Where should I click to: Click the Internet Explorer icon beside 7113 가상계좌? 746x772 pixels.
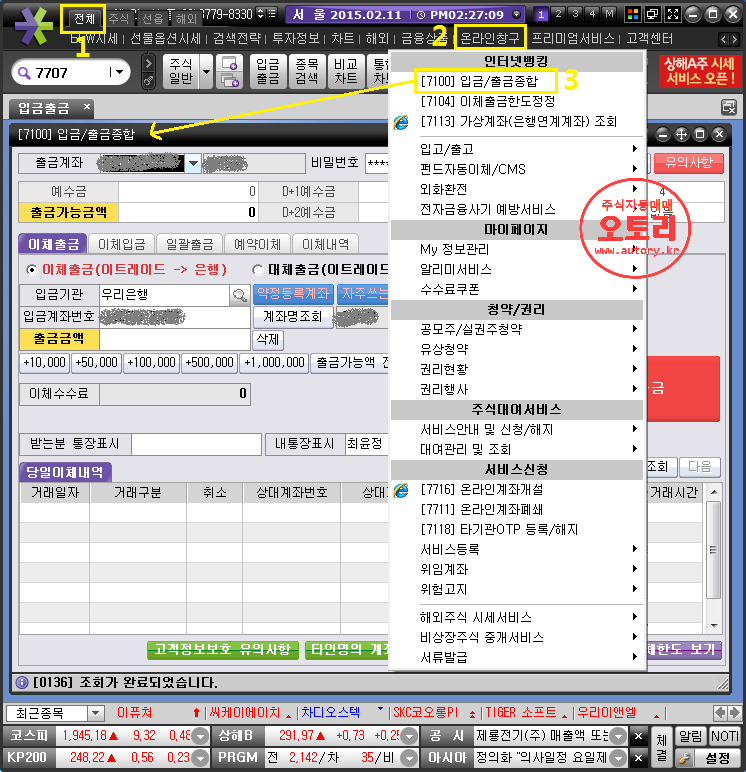[x=401, y=122]
